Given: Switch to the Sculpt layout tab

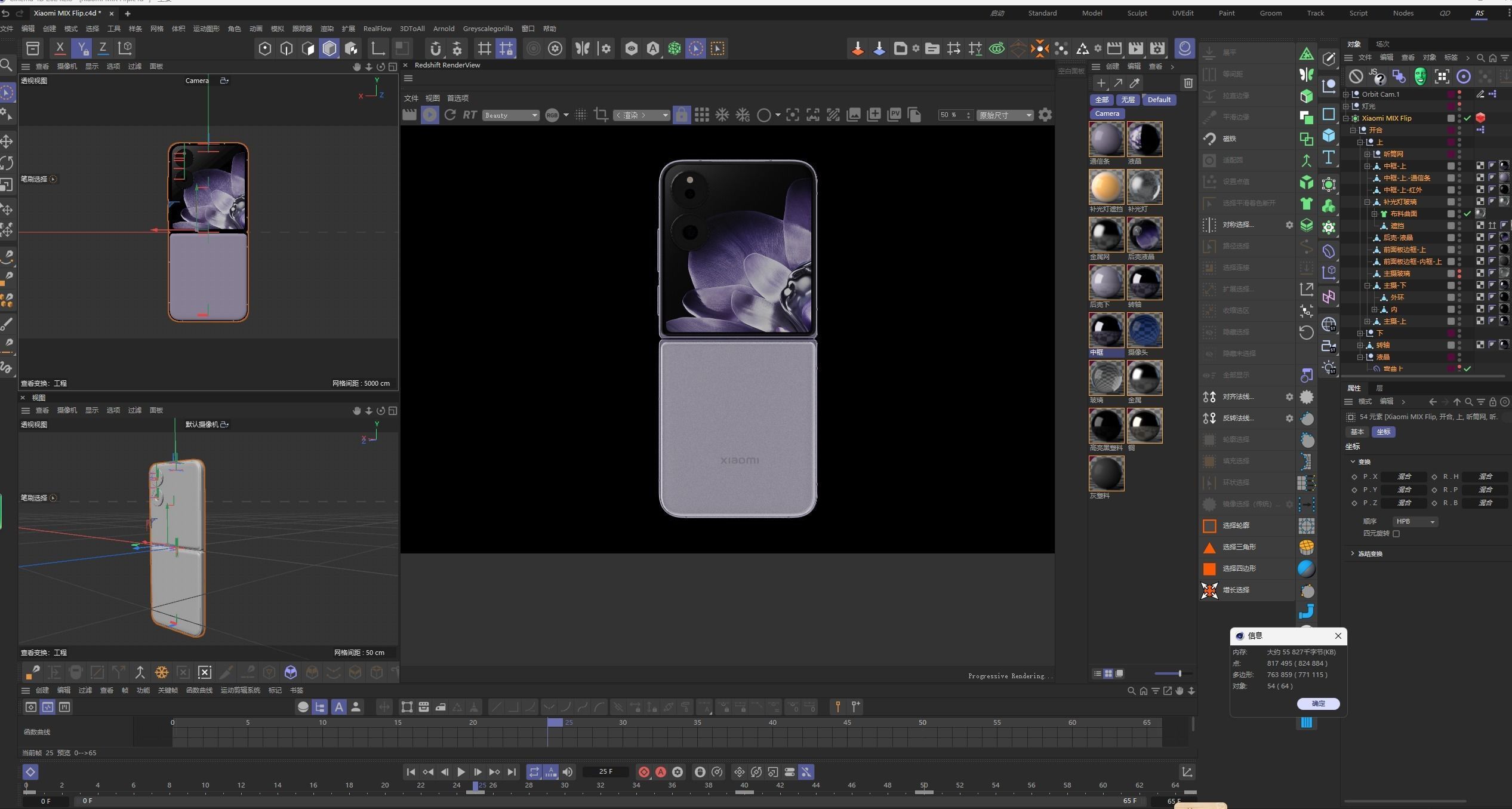Looking at the screenshot, I should tap(1137, 13).
